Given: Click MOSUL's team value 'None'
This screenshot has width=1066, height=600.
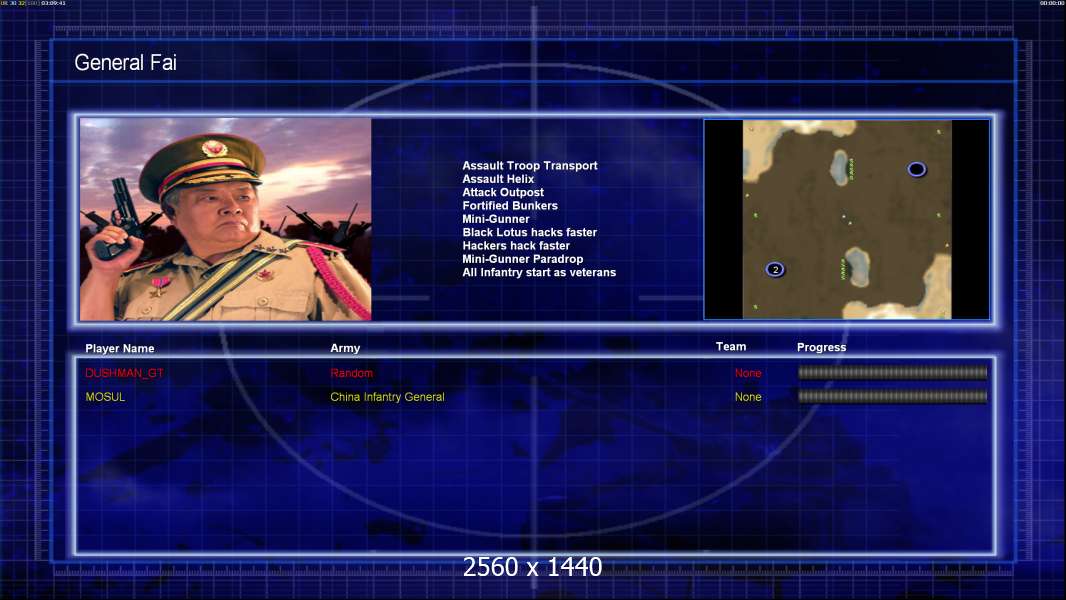Looking at the screenshot, I should 748,397.
